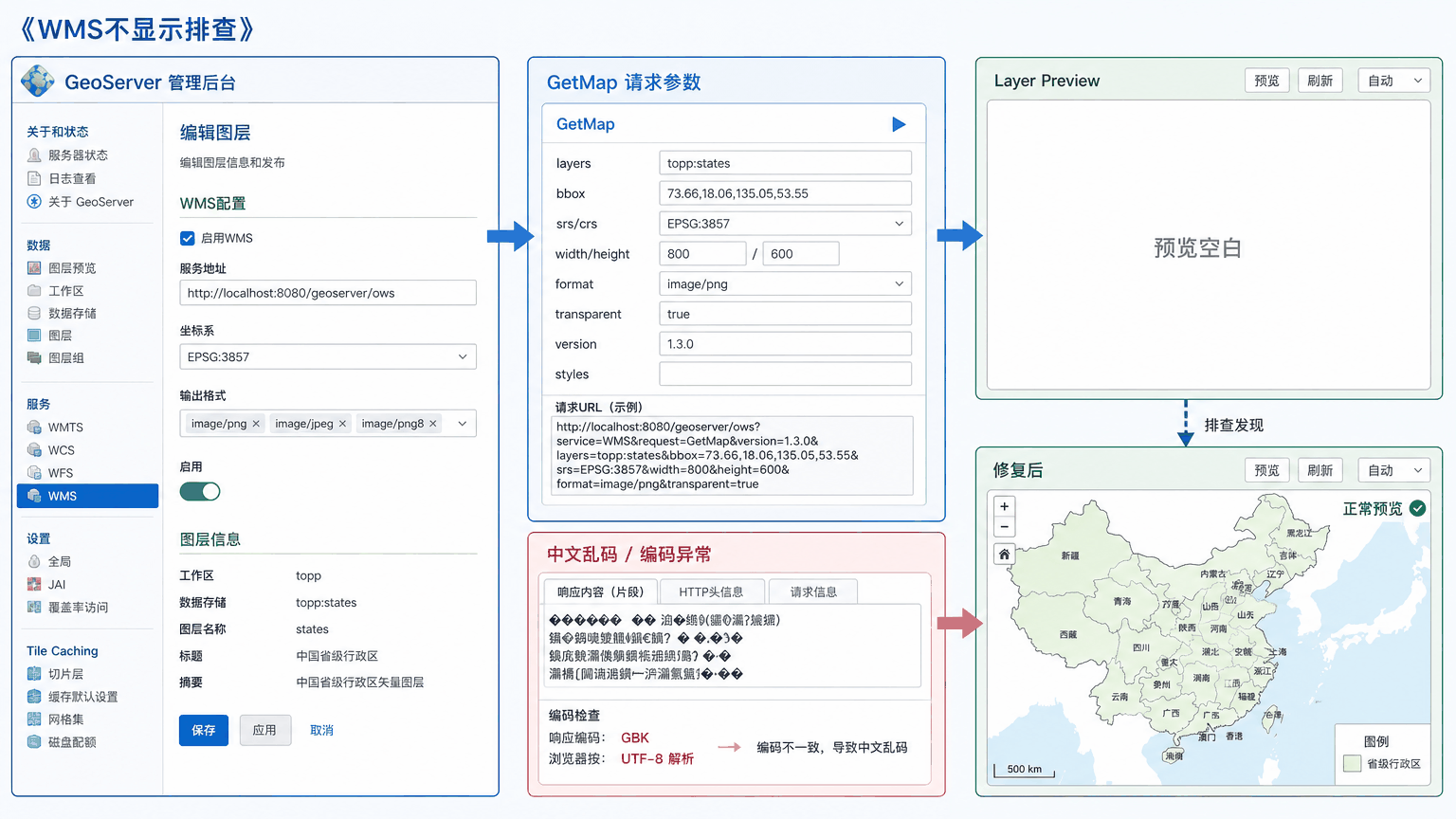The image size is (1456, 819).
Task: Open 日志查看 document icon
Action: (x=34, y=178)
